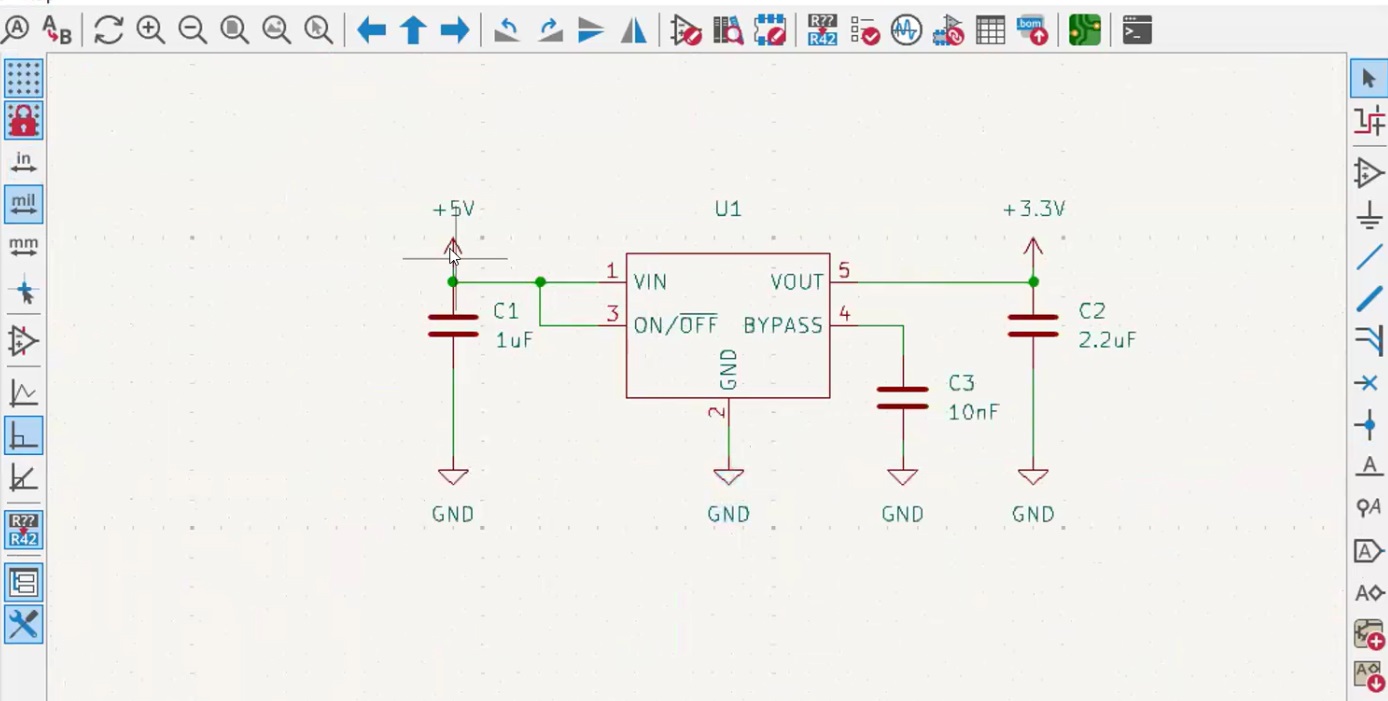1388x701 pixels.
Task: Switch to the PCB editor
Action: pyautogui.click(x=1084, y=30)
